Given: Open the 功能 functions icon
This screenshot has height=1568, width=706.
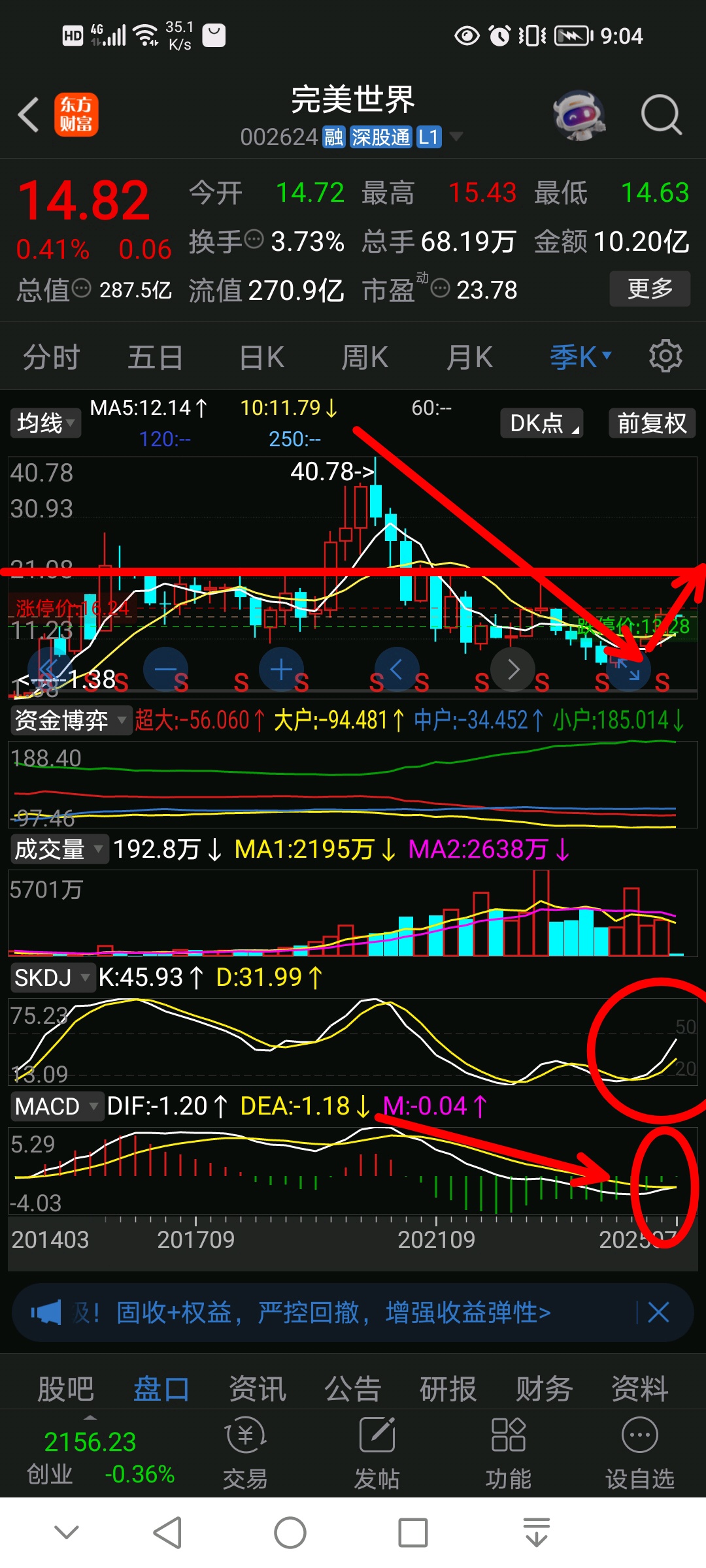Looking at the screenshot, I should pyautogui.click(x=509, y=1453).
